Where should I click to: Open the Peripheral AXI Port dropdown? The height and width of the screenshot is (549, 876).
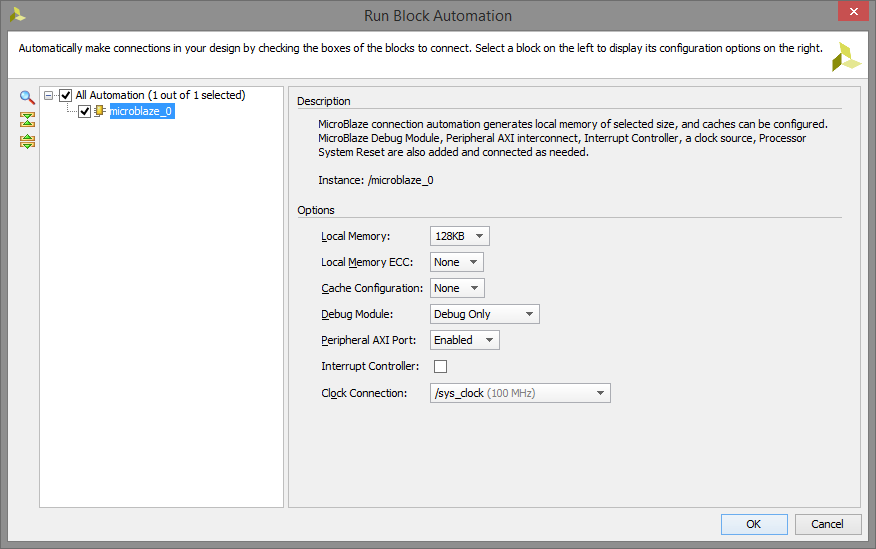[x=464, y=340]
